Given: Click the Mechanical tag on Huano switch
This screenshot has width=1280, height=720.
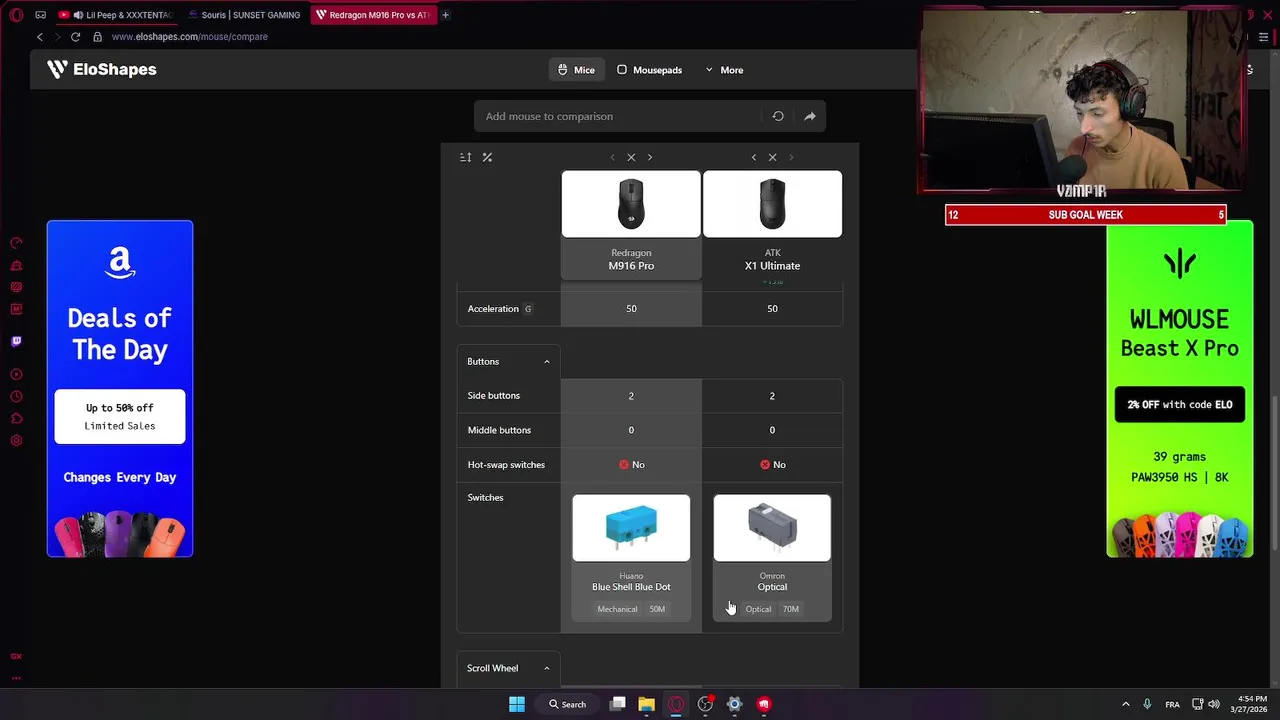Looking at the screenshot, I should tap(617, 609).
